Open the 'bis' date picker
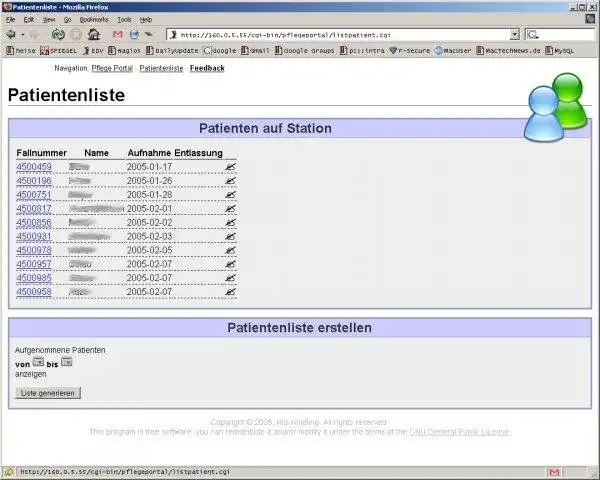This screenshot has width=600, height=480. click(67, 361)
